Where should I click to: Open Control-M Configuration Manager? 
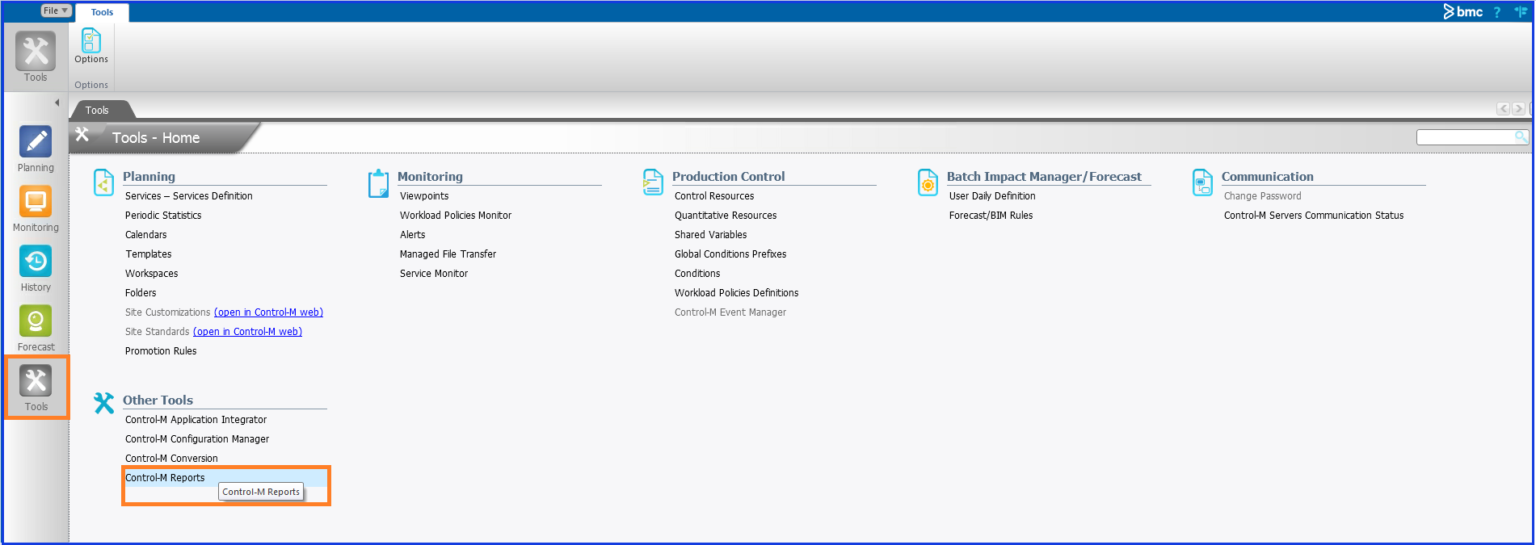pyautogui.click(x=197, y=439)
